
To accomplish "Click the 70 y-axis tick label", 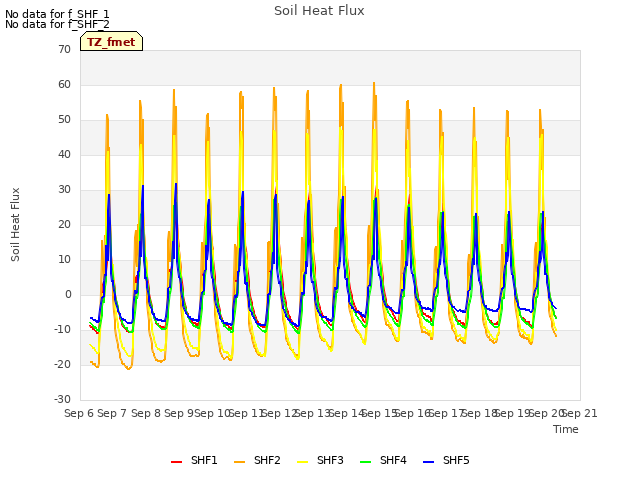I will click(x=64, y=49).
